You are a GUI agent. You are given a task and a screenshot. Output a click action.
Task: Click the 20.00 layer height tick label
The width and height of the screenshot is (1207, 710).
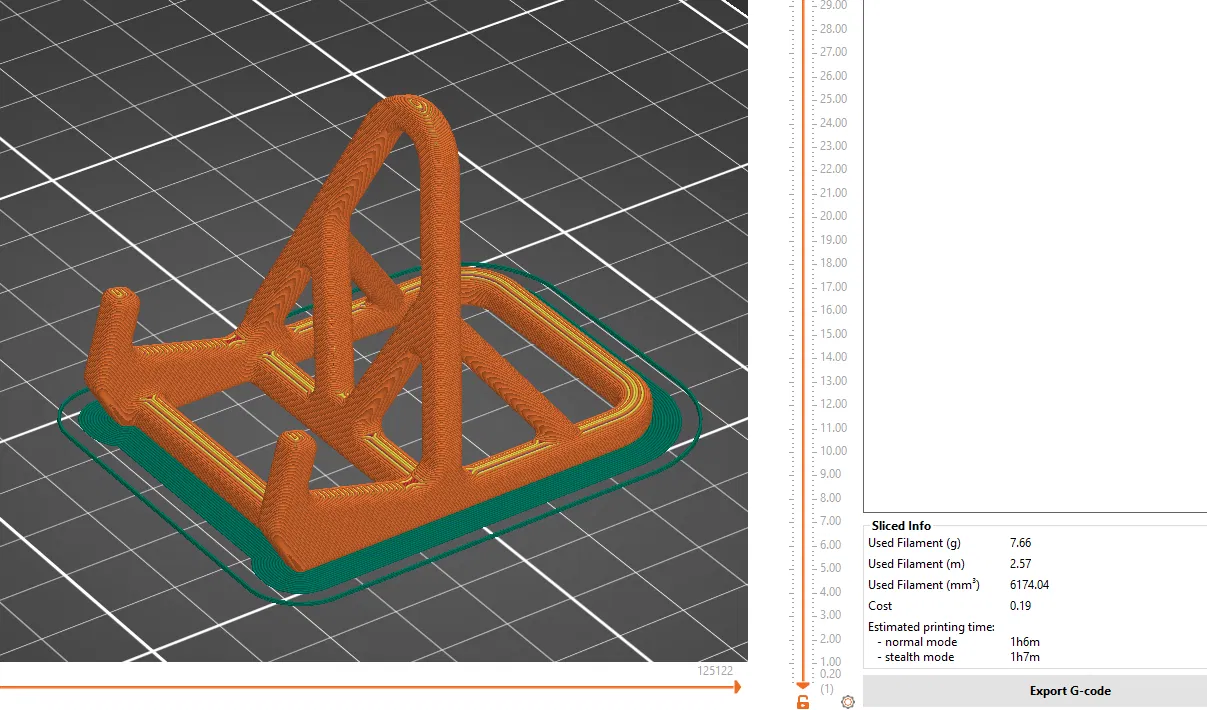click(x=833, y=216)
